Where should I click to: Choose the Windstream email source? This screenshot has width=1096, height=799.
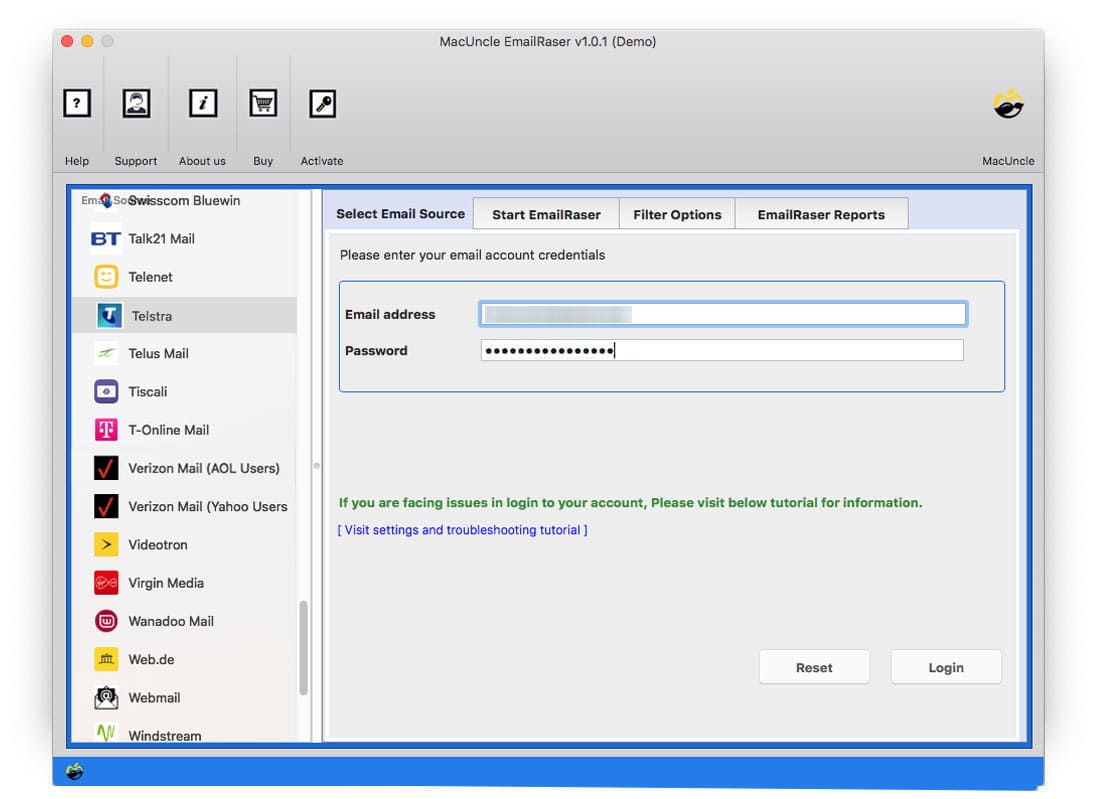[x=105, y=735]
